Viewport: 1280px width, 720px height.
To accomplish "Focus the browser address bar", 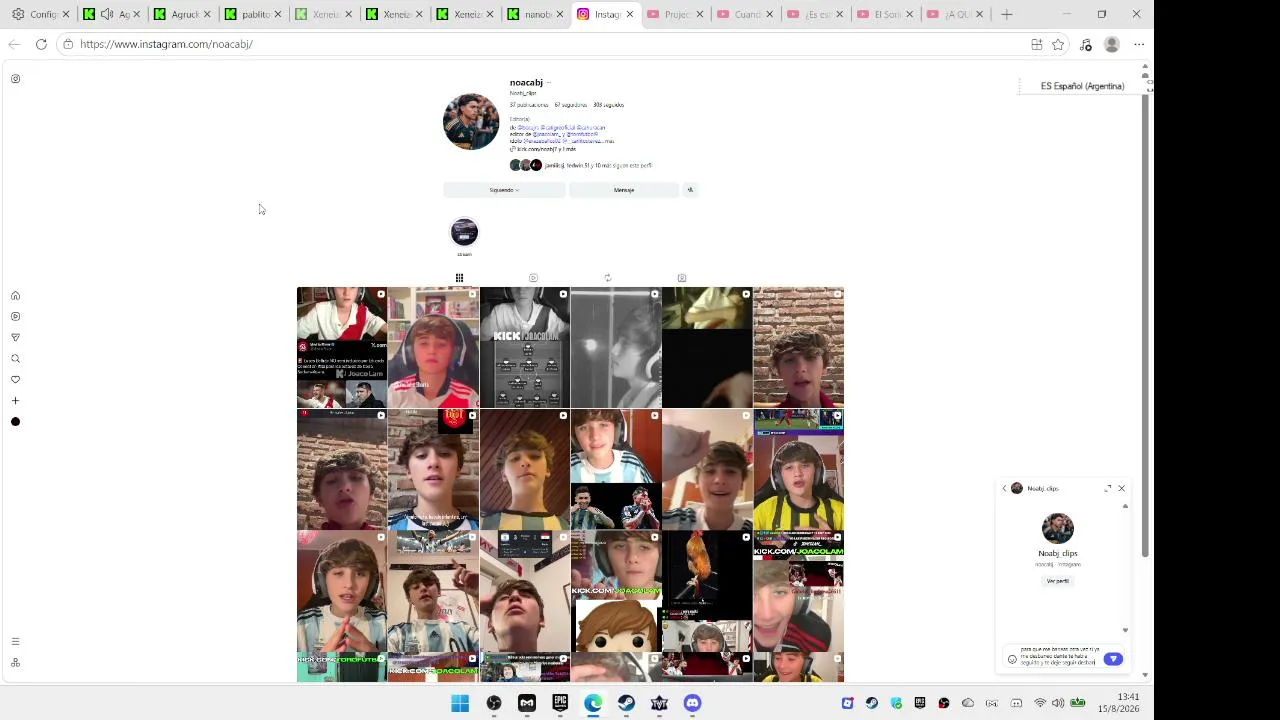I will [x=540, y=44].
